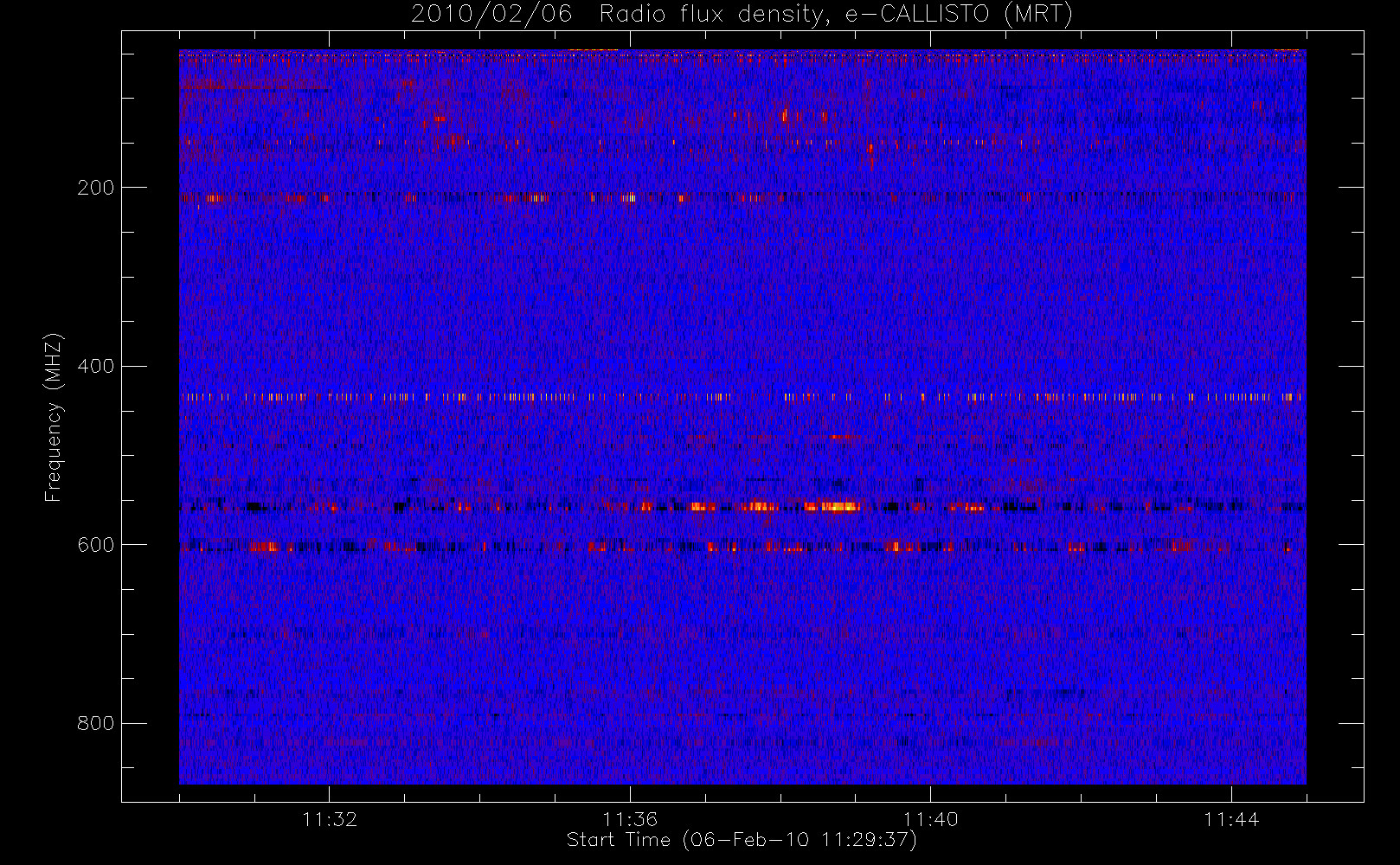Click the plot title '2010/02/06 Radio flux density, e-CALLISTO (MRT)'
Screen dimensions: 1400x865
point(742,15)
